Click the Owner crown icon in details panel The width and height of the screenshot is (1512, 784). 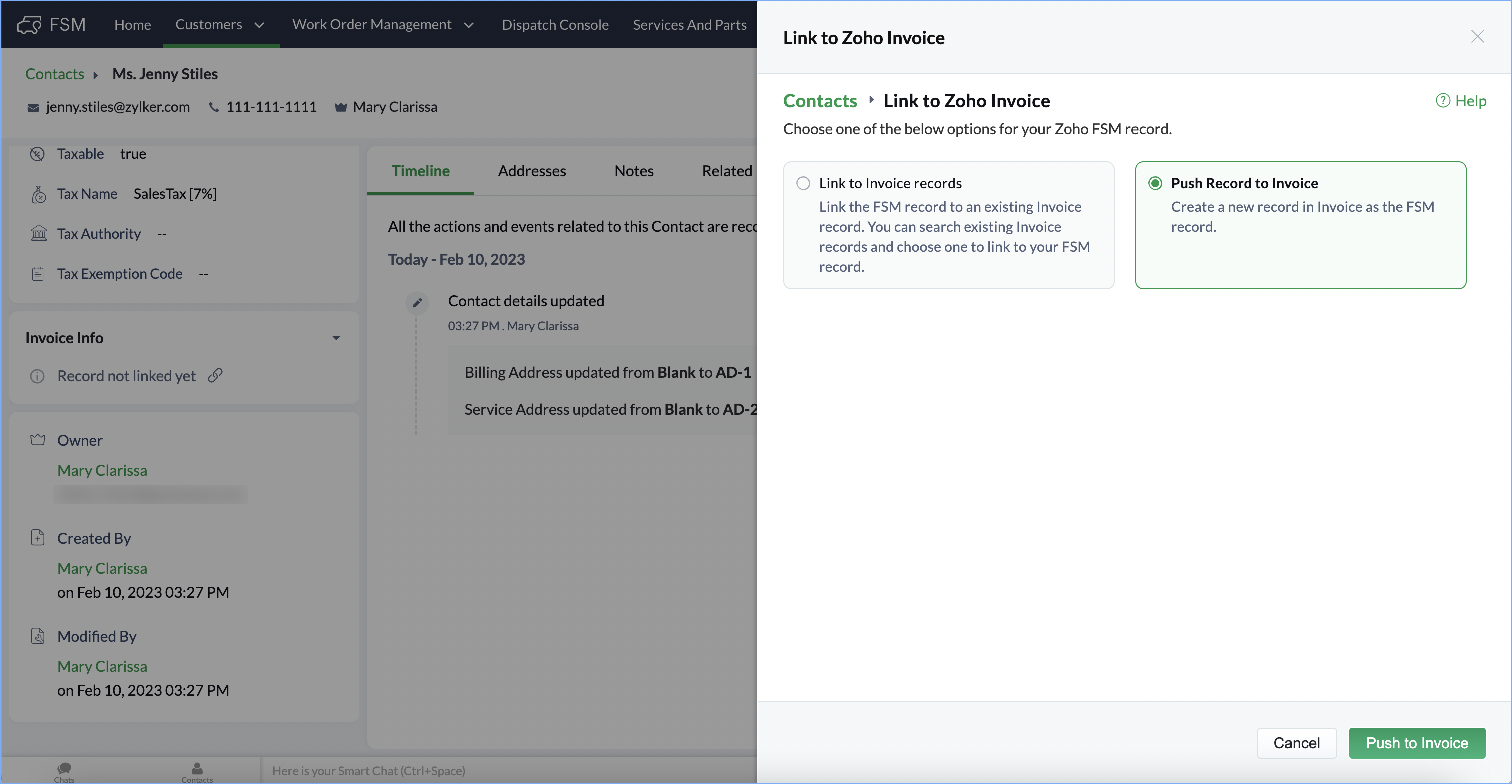(38, 440)
